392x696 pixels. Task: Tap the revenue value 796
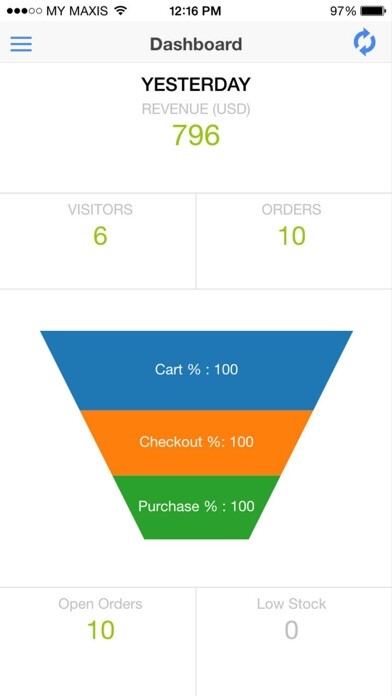196,134
